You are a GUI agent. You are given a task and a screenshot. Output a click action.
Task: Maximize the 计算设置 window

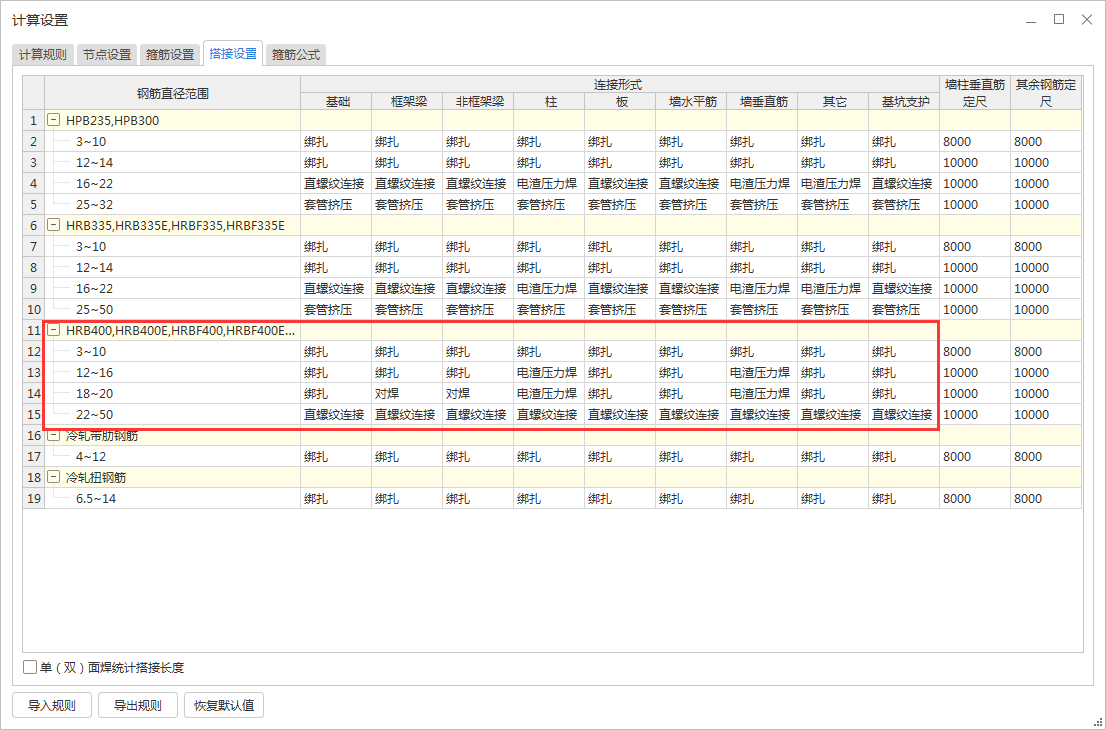(x=1059, y=20)
